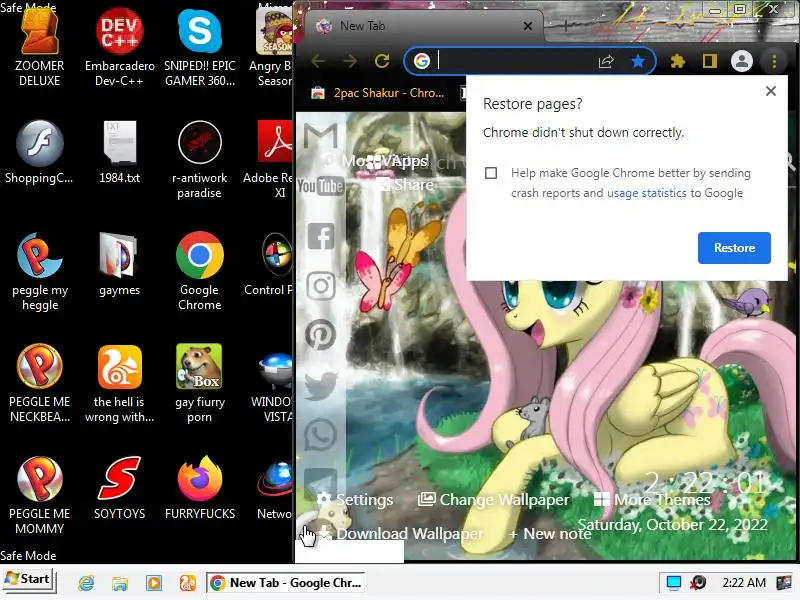Click the Chrome forward arrow

pyautogui.click(x=350, y=61)
